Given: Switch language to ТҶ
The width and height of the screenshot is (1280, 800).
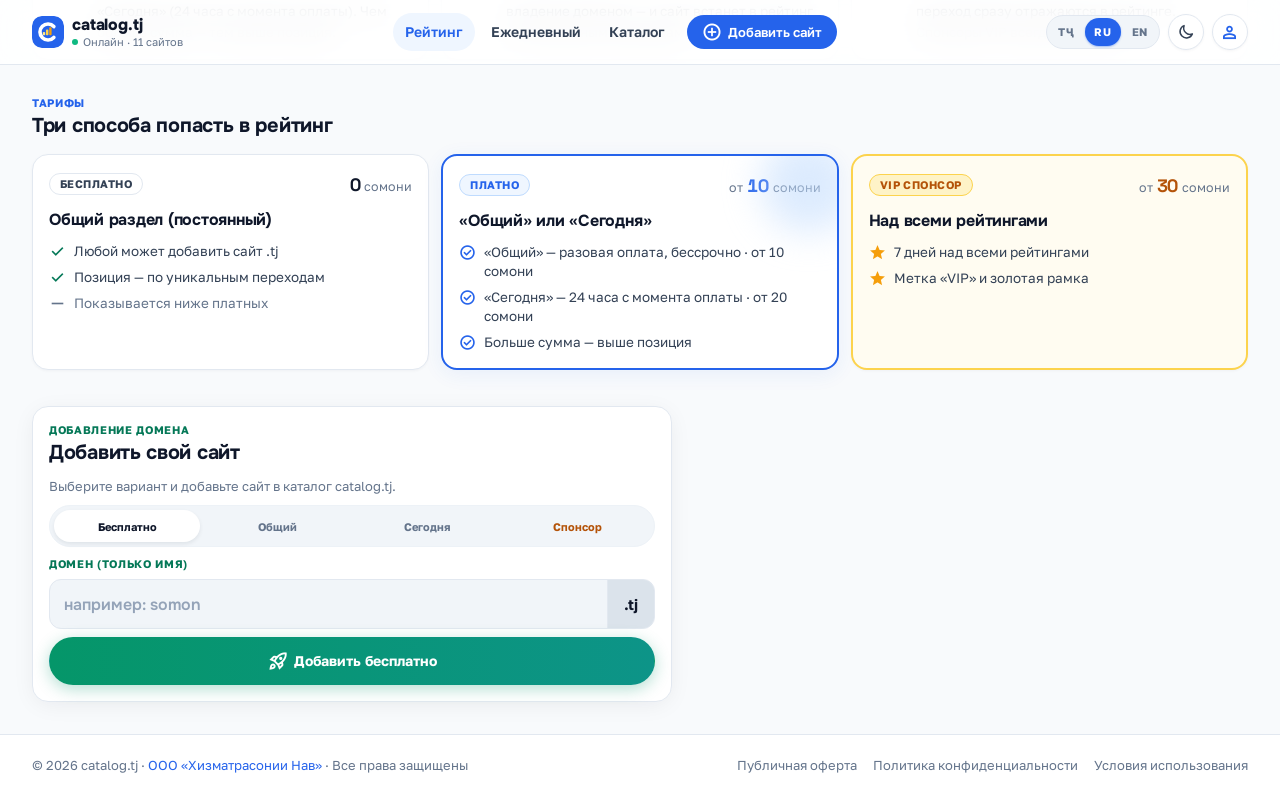Looking at the screenshot, I should tap(1066, 32).
